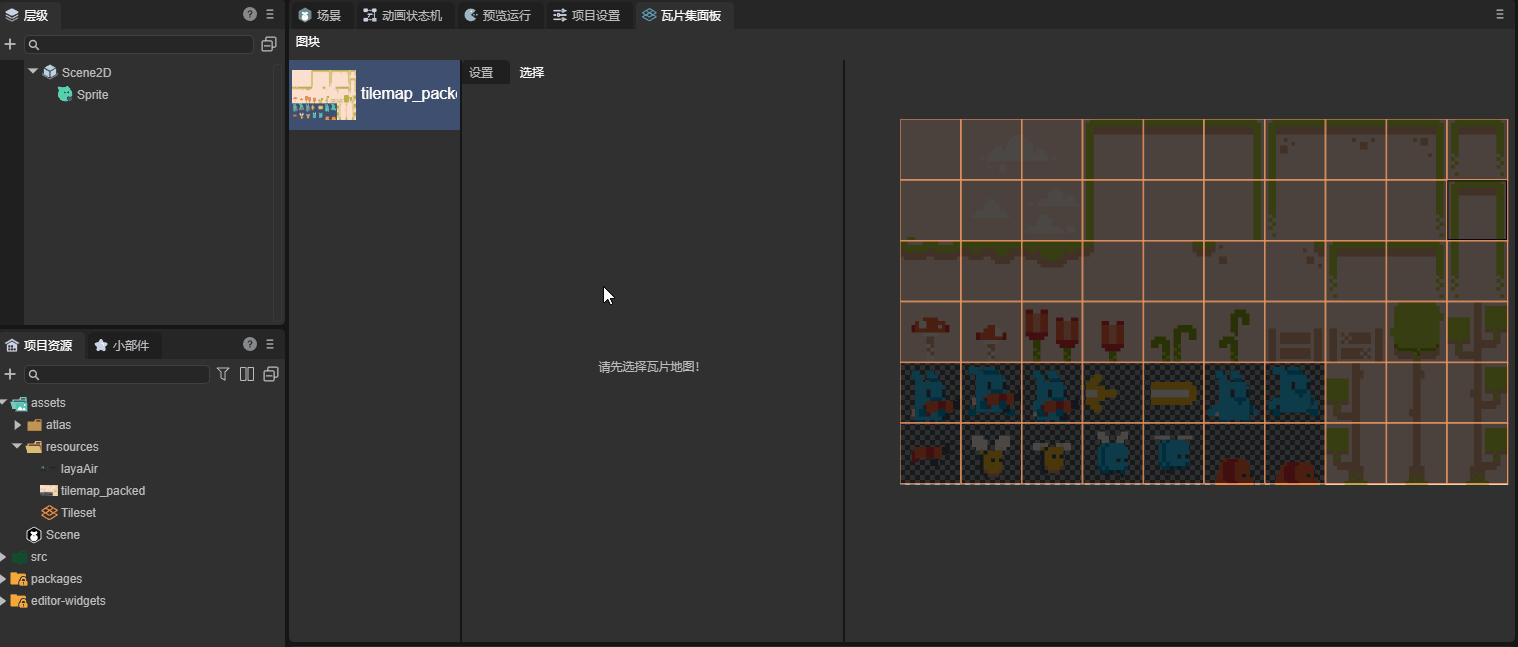The image size is (1518, 647).
Task: Select the tilemap_packed thumbnail in 图块 list
Action: pos(323,95)
